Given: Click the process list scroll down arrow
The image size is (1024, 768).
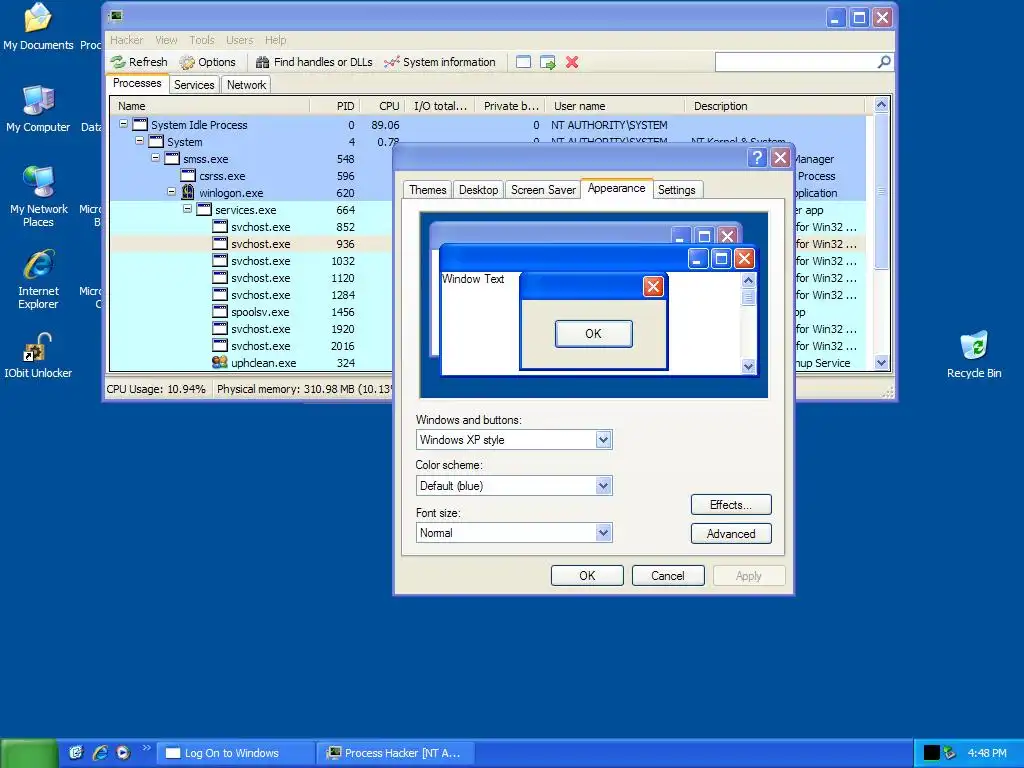Looking at the screenshot, I should (881, 363).
